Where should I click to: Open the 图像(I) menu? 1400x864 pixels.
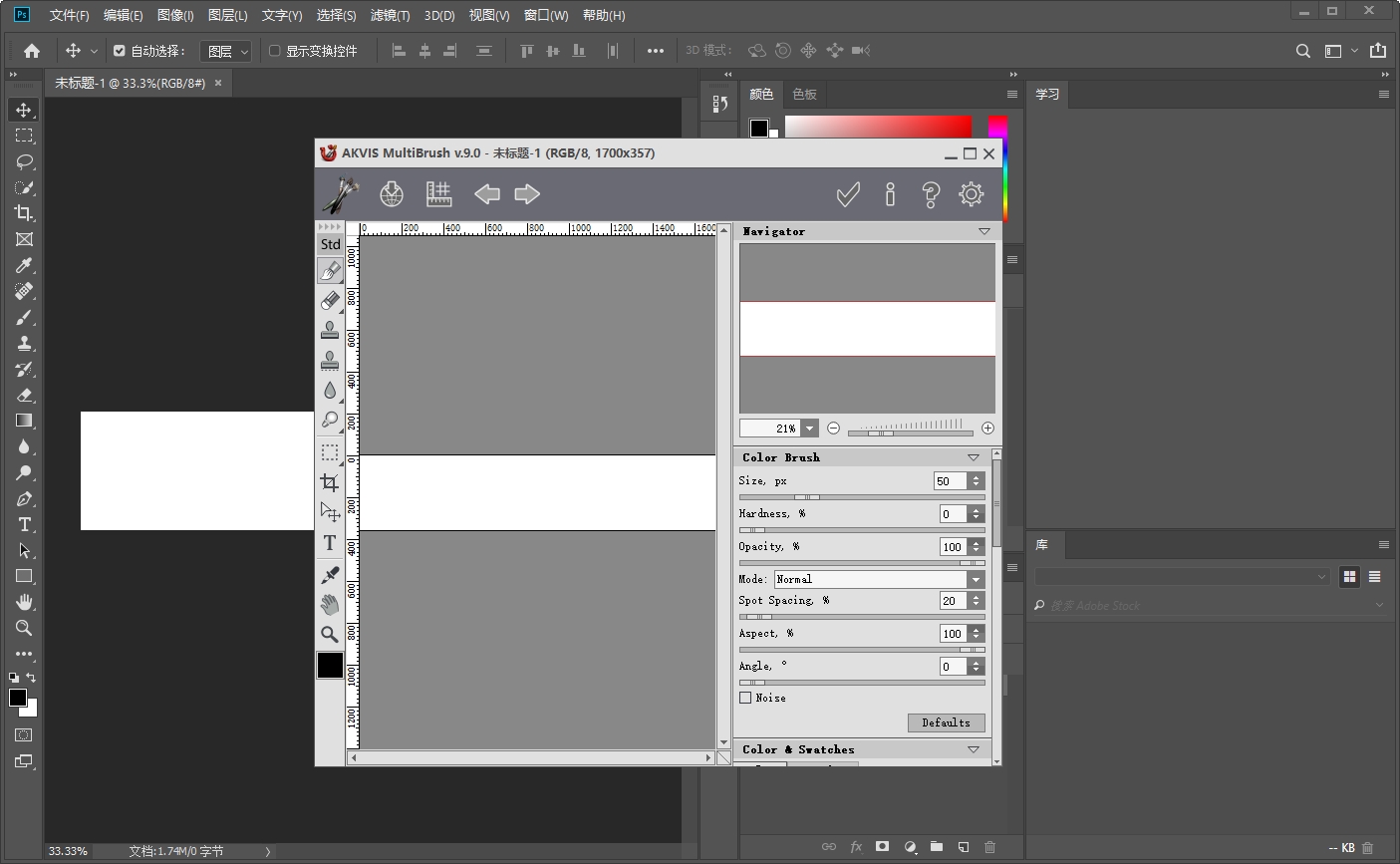[175, 15]
